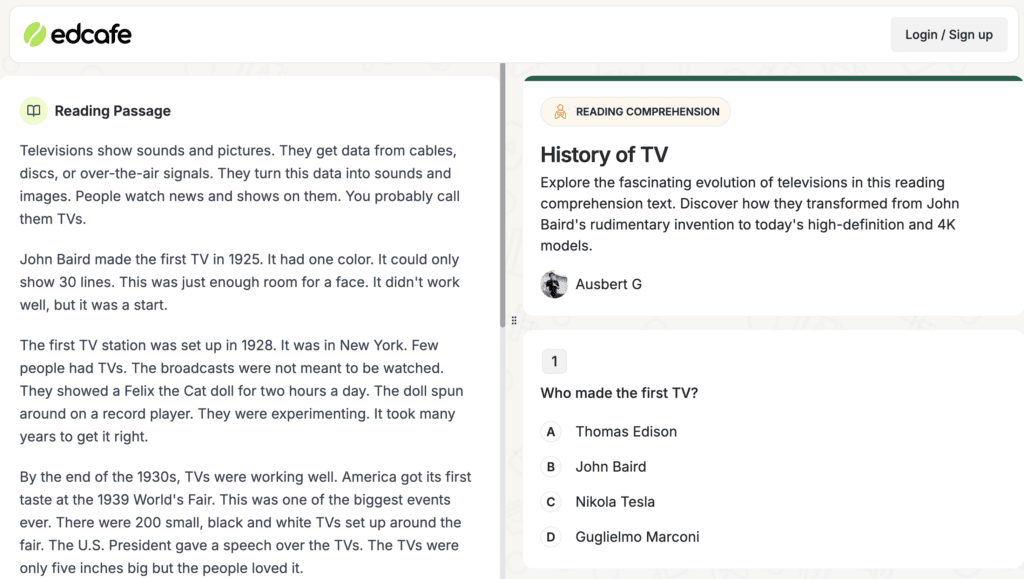Click the History of TV title
1024x579 pixels.
(x=604, y=155)
